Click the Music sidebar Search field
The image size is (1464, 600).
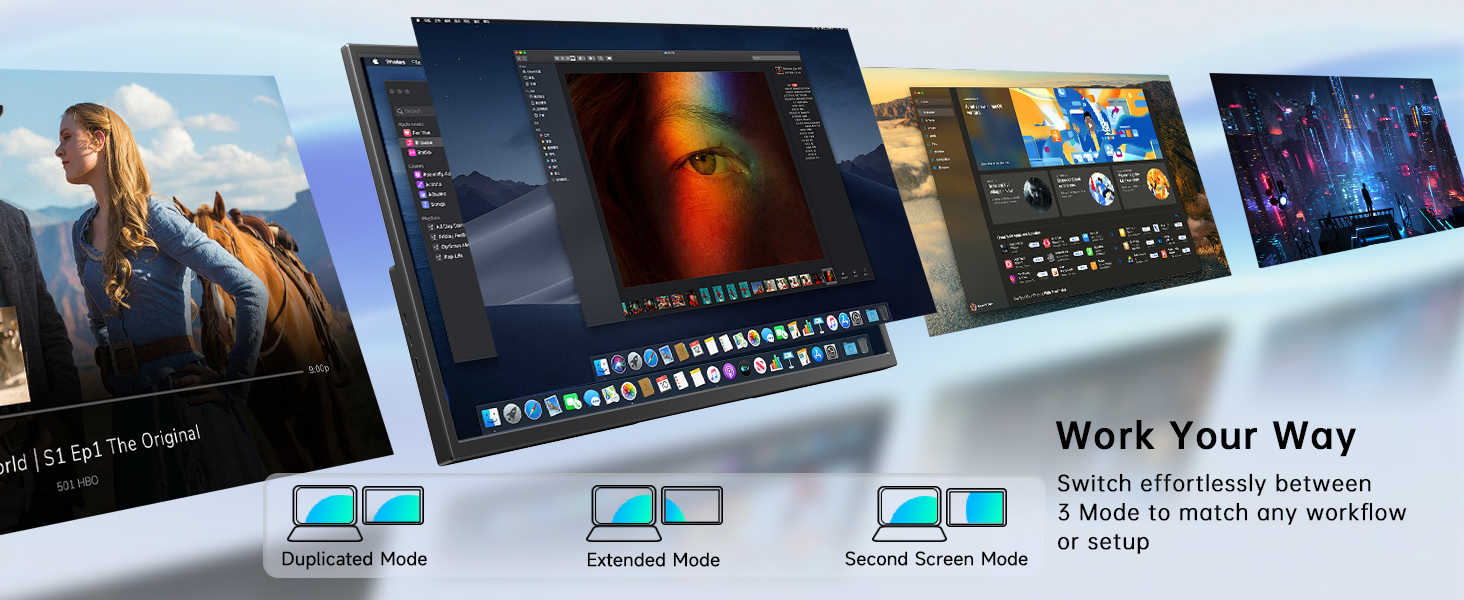414,111
